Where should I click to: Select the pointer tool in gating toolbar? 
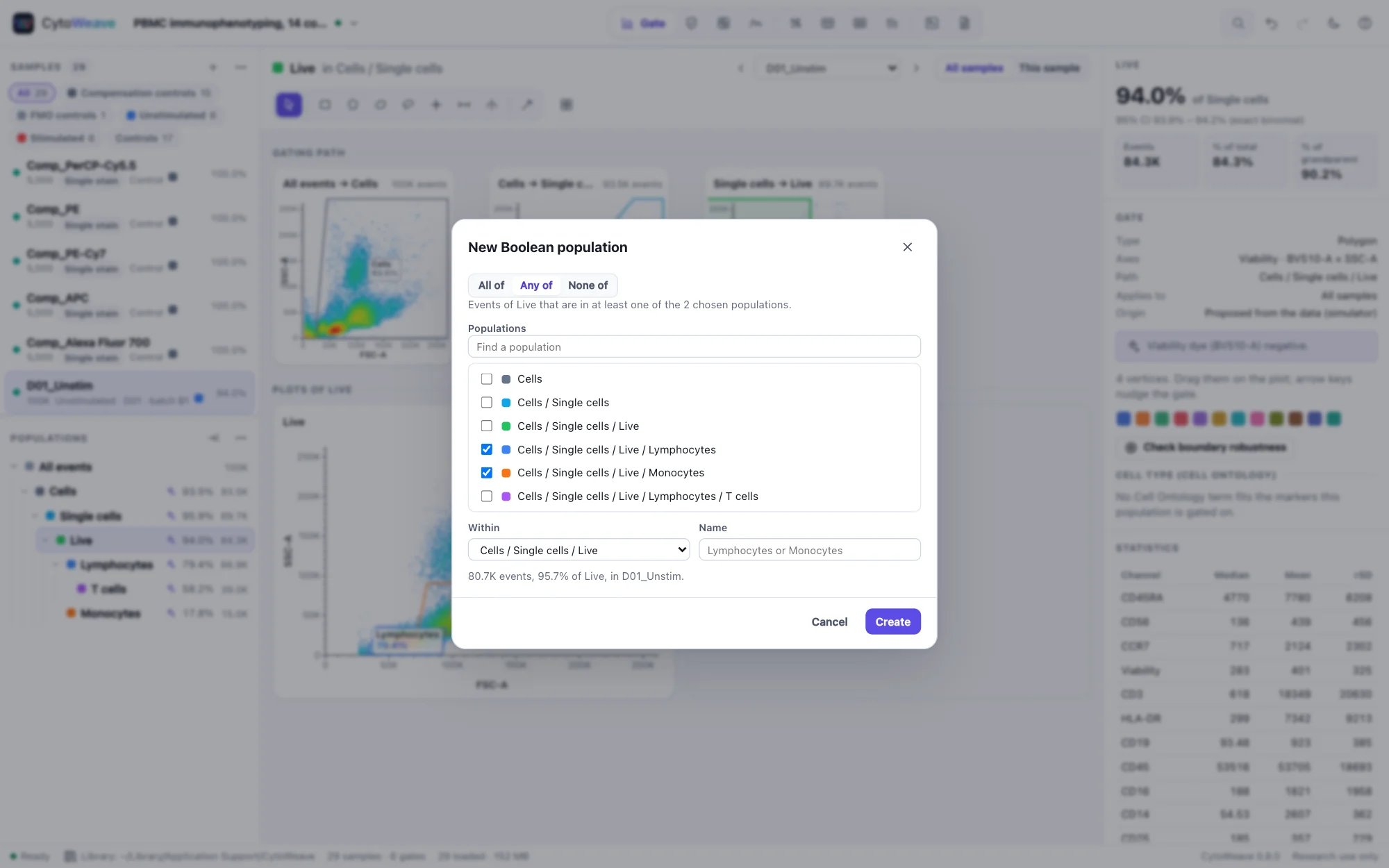click(289, 105)
